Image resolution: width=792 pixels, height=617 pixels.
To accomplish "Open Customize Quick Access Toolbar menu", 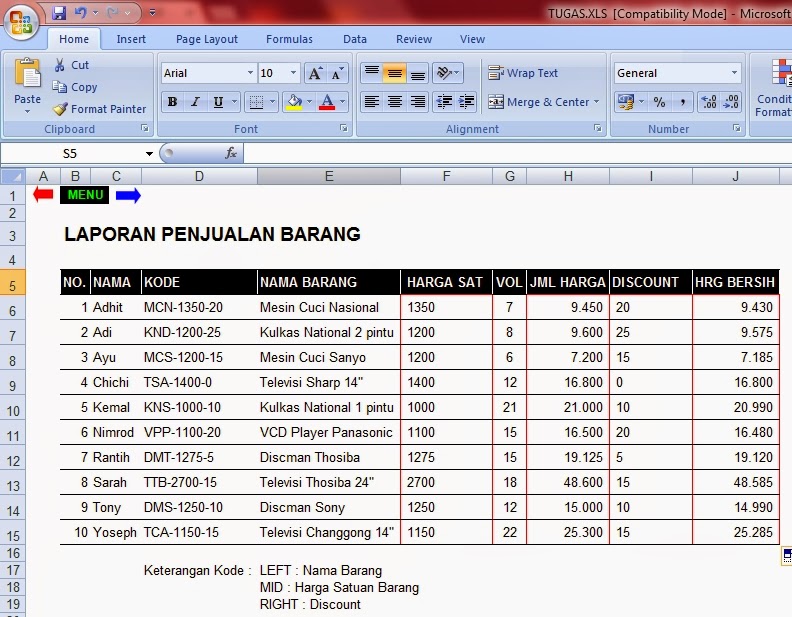I will pyautogui.click(x=152, y=13).
